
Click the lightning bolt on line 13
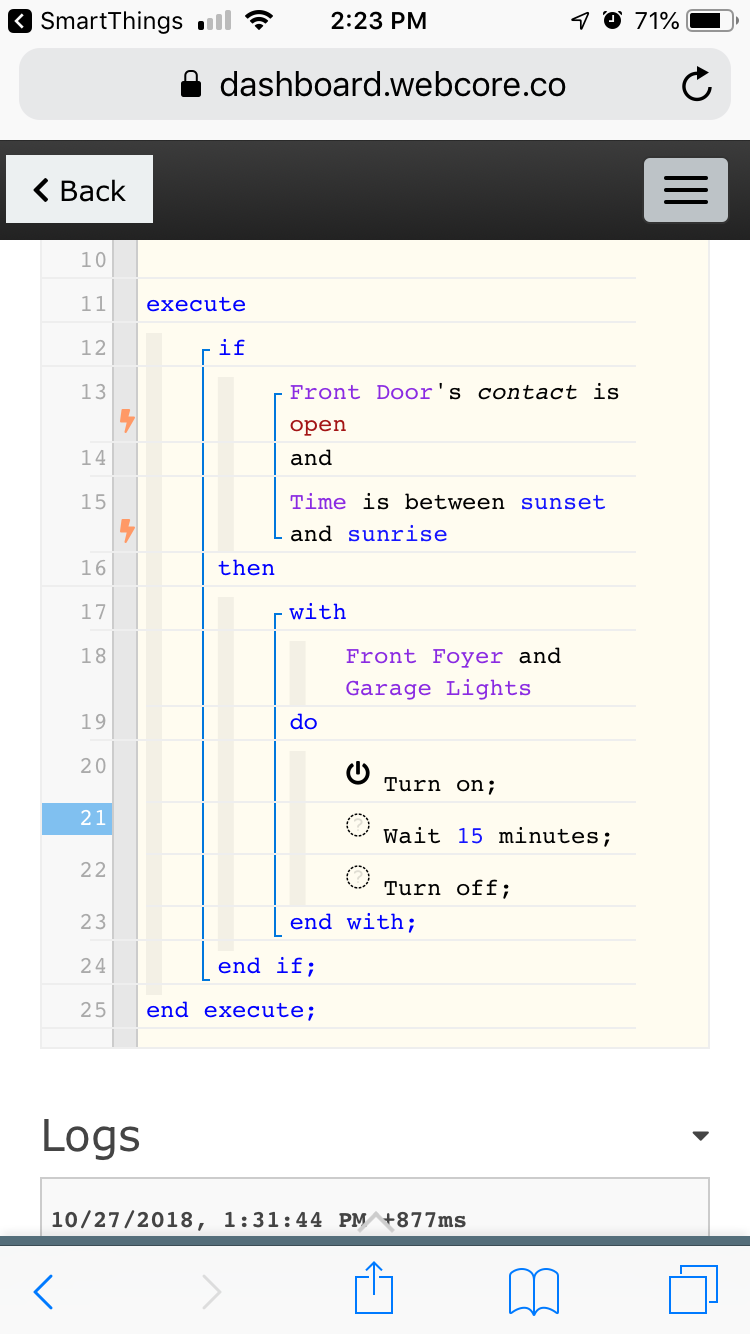coord(127,421)
